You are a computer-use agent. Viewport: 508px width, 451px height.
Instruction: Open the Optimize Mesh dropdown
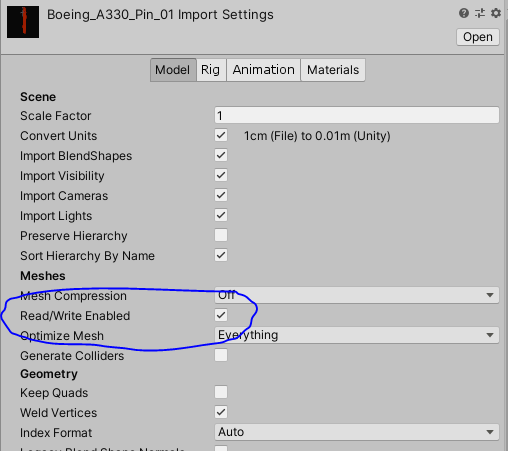coord(357,335)
